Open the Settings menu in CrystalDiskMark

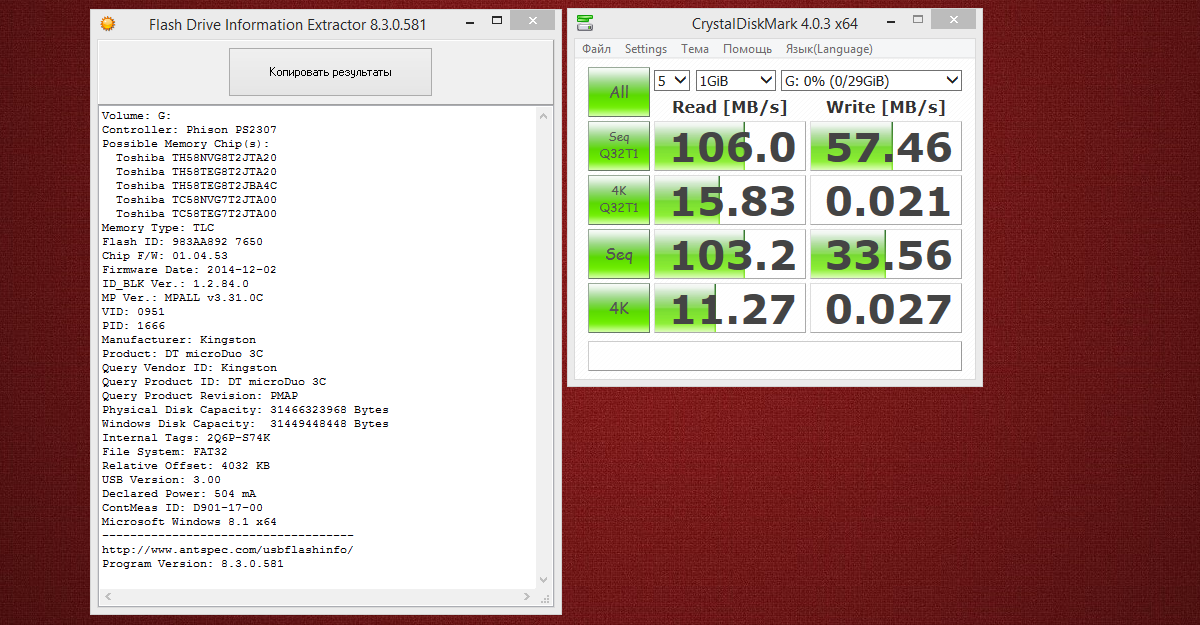(x=646, y=49)
